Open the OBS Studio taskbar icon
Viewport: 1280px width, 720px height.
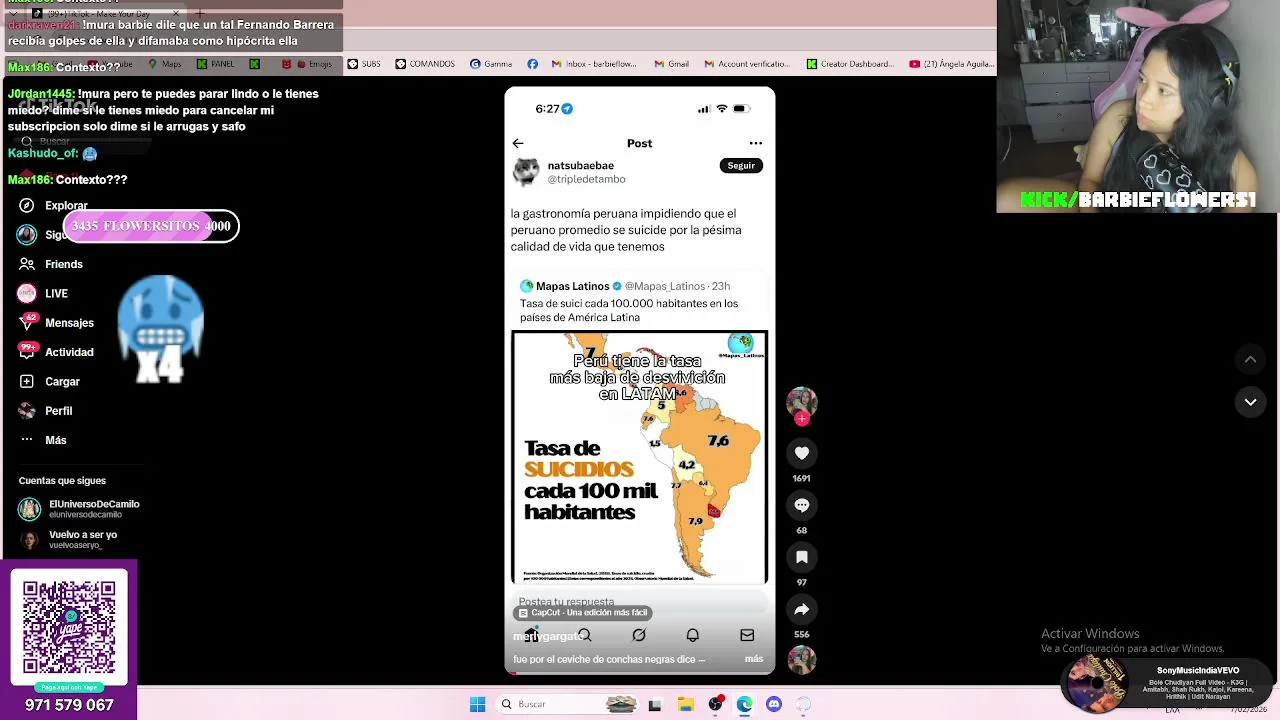coord(715,704)
